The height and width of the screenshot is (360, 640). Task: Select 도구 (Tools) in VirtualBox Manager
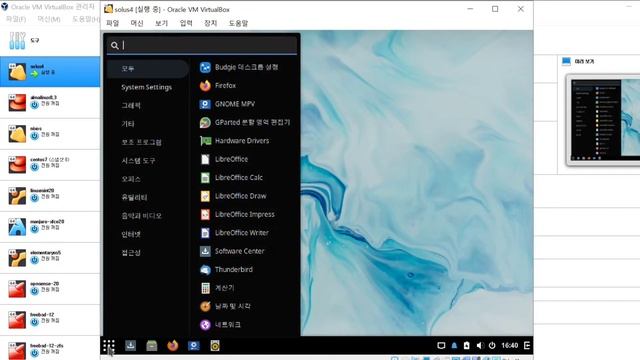50,41
